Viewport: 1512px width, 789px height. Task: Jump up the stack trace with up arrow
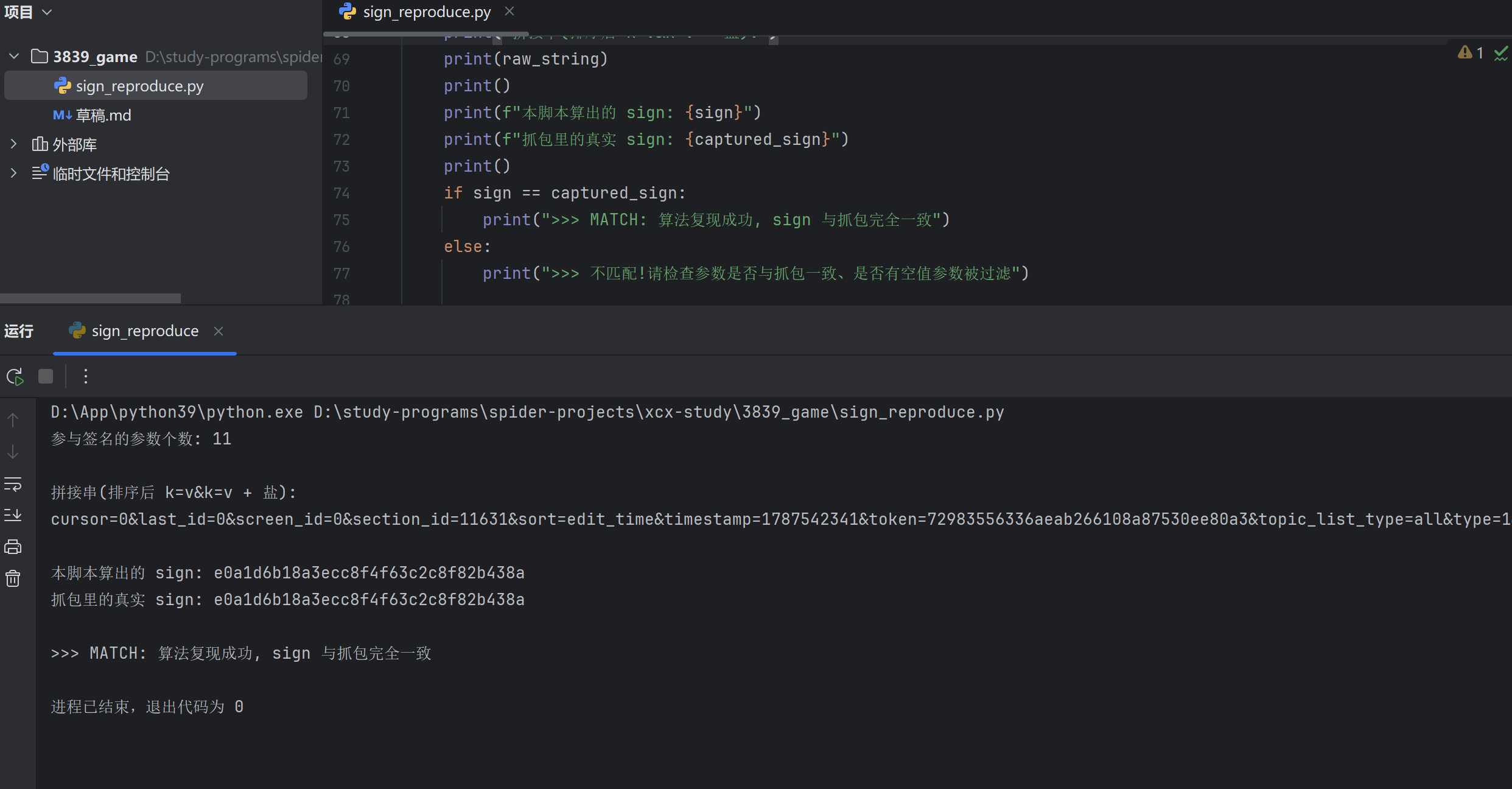pos(13,420)
